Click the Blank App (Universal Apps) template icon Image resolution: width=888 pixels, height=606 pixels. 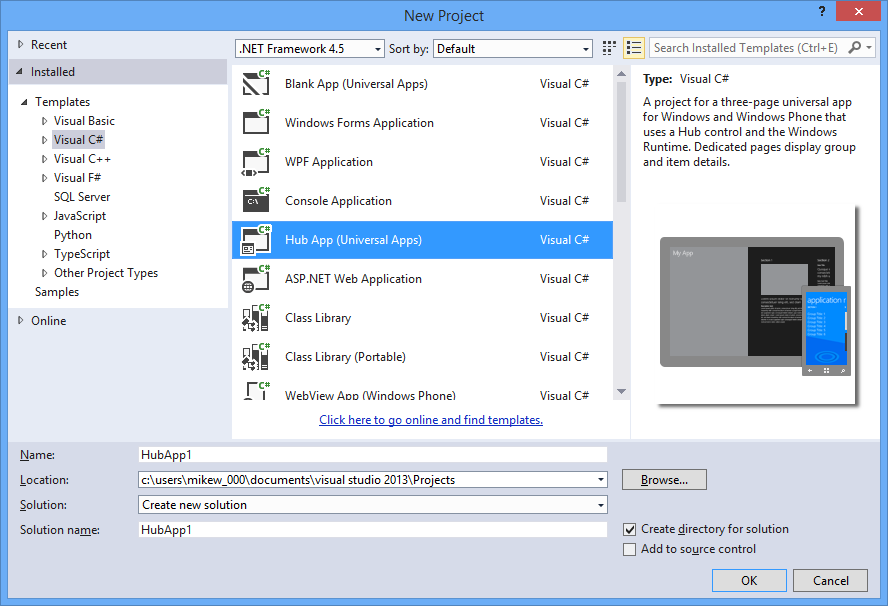pos(256,83)
